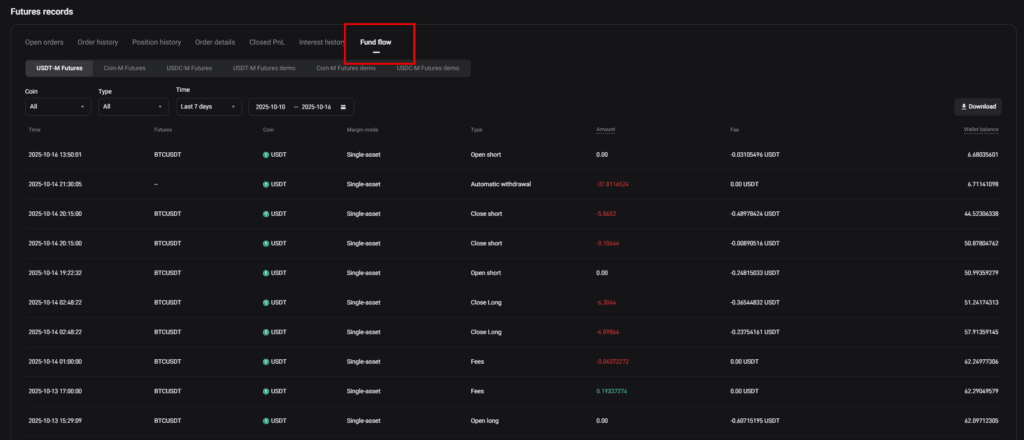Open the Coin filter dropdown
Viewport: 1024px width, 440px height.
[x=58, y=106]
